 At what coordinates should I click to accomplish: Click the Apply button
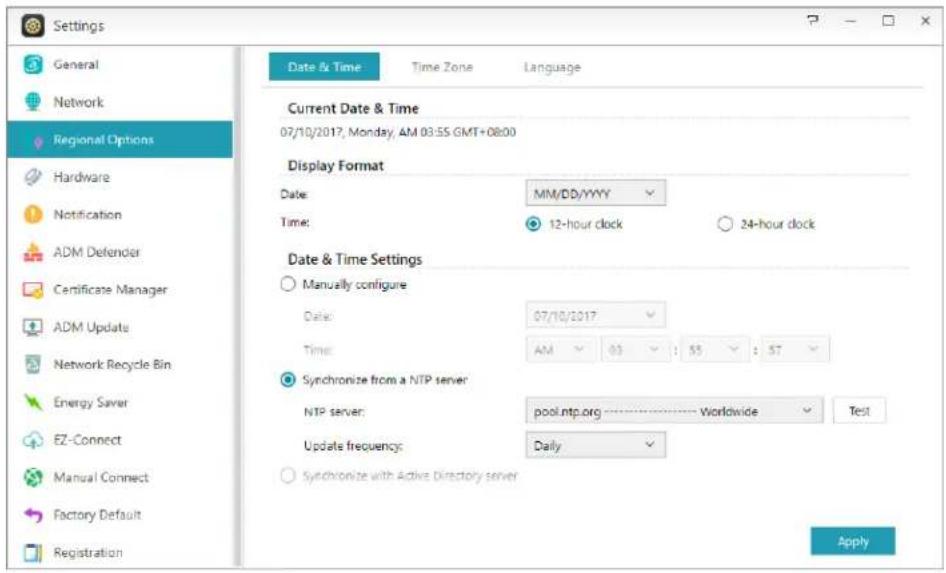(x=852, y=542)
